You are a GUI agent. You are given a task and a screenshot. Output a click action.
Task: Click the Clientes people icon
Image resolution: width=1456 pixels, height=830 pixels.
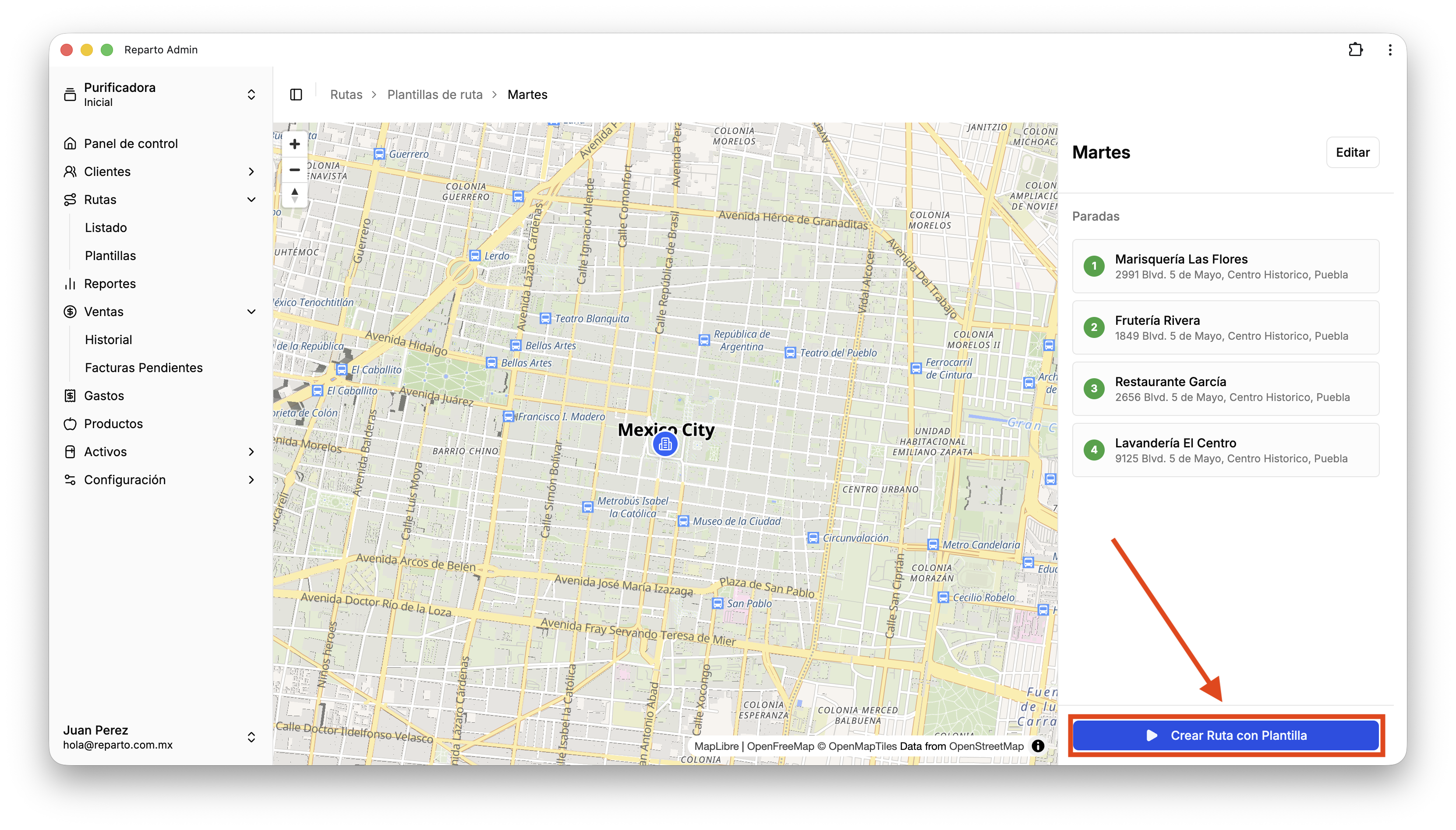[x=70, y=172]
